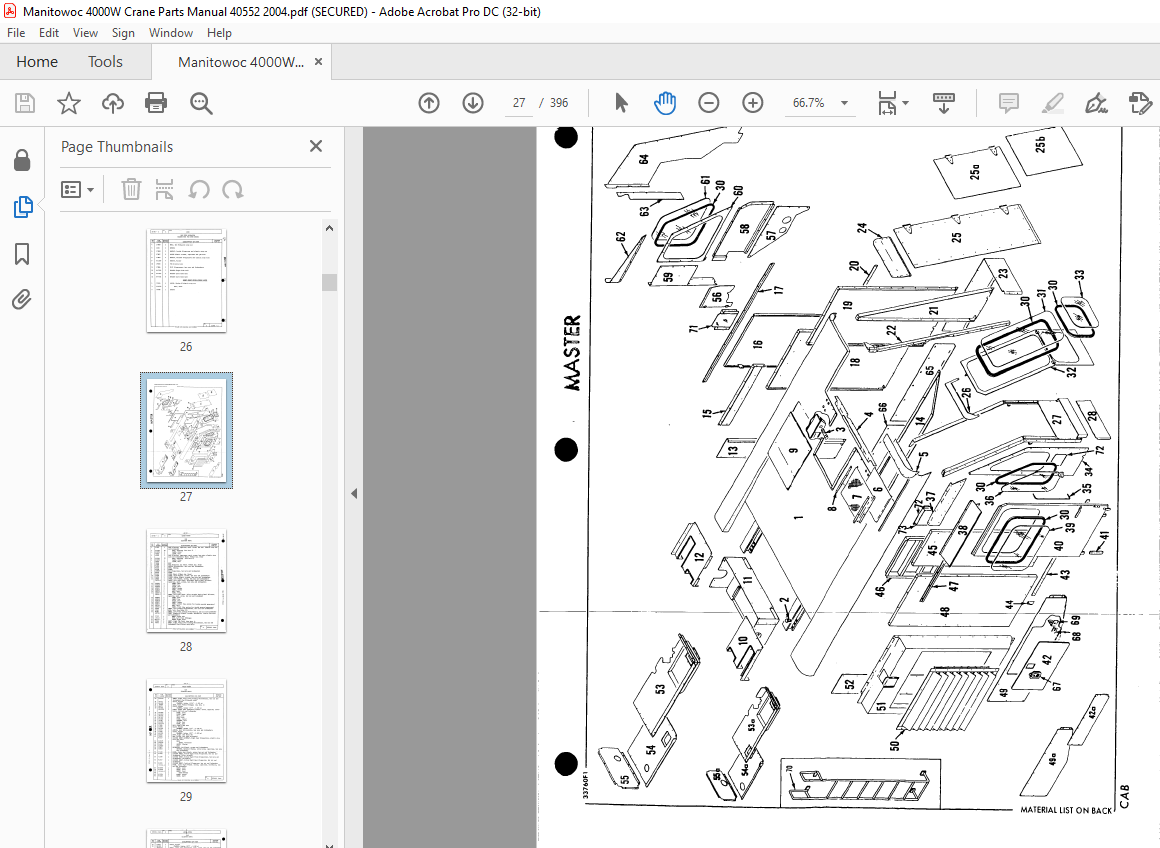Switch to the Home tab

pos(37,61)
